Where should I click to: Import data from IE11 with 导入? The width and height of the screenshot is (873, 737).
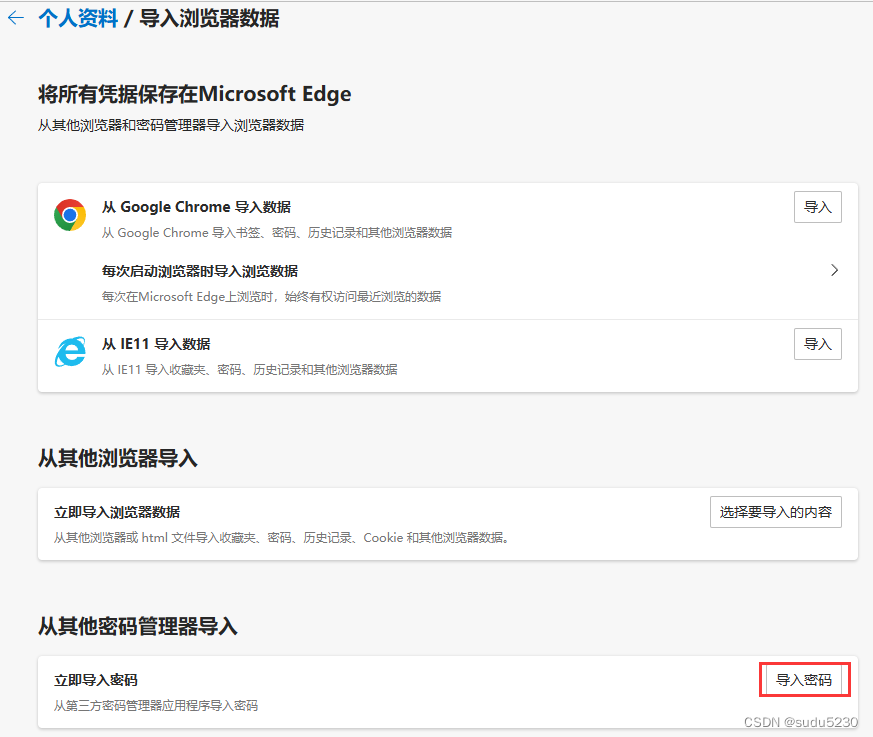[x=817, y=344]
